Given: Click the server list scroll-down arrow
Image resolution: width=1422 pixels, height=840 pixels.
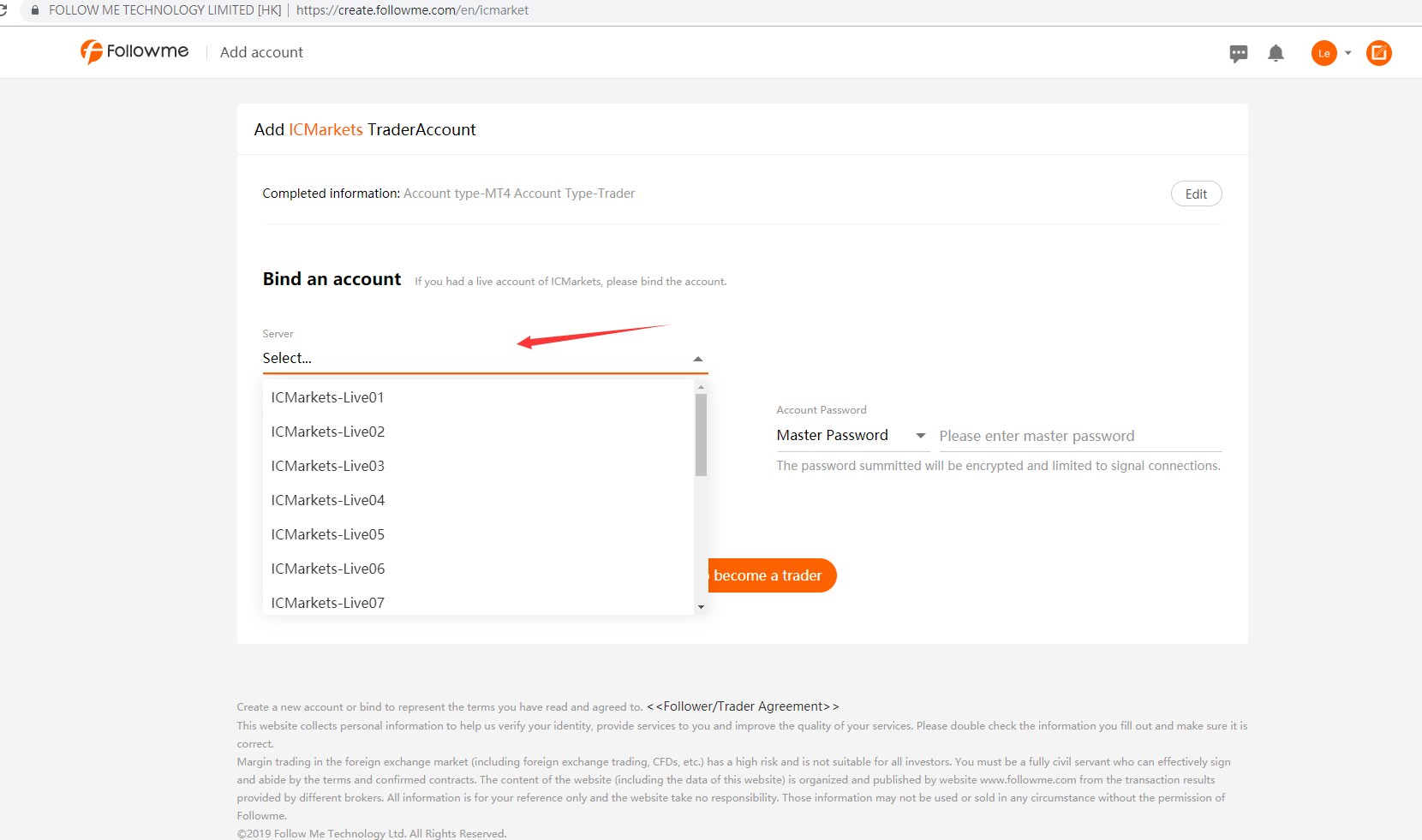Looking at the screenshot, I should pos(701,607).
